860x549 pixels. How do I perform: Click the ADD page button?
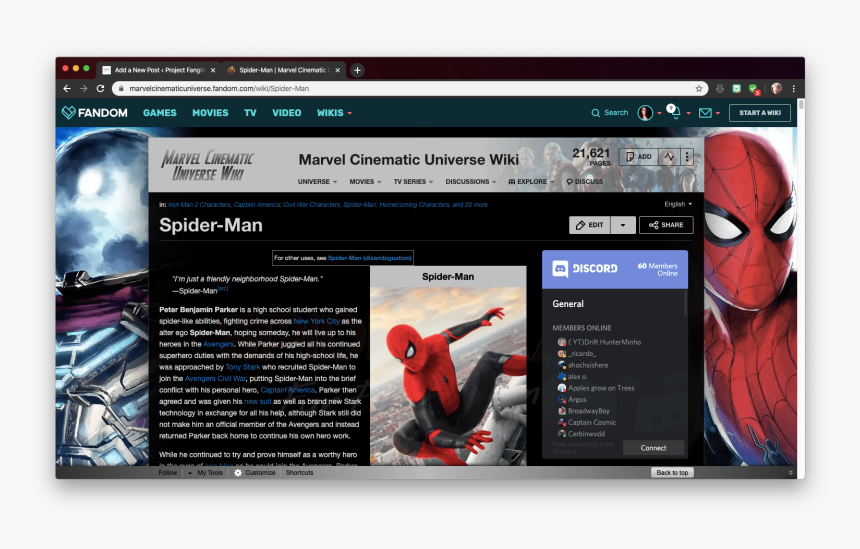point(639,157)
